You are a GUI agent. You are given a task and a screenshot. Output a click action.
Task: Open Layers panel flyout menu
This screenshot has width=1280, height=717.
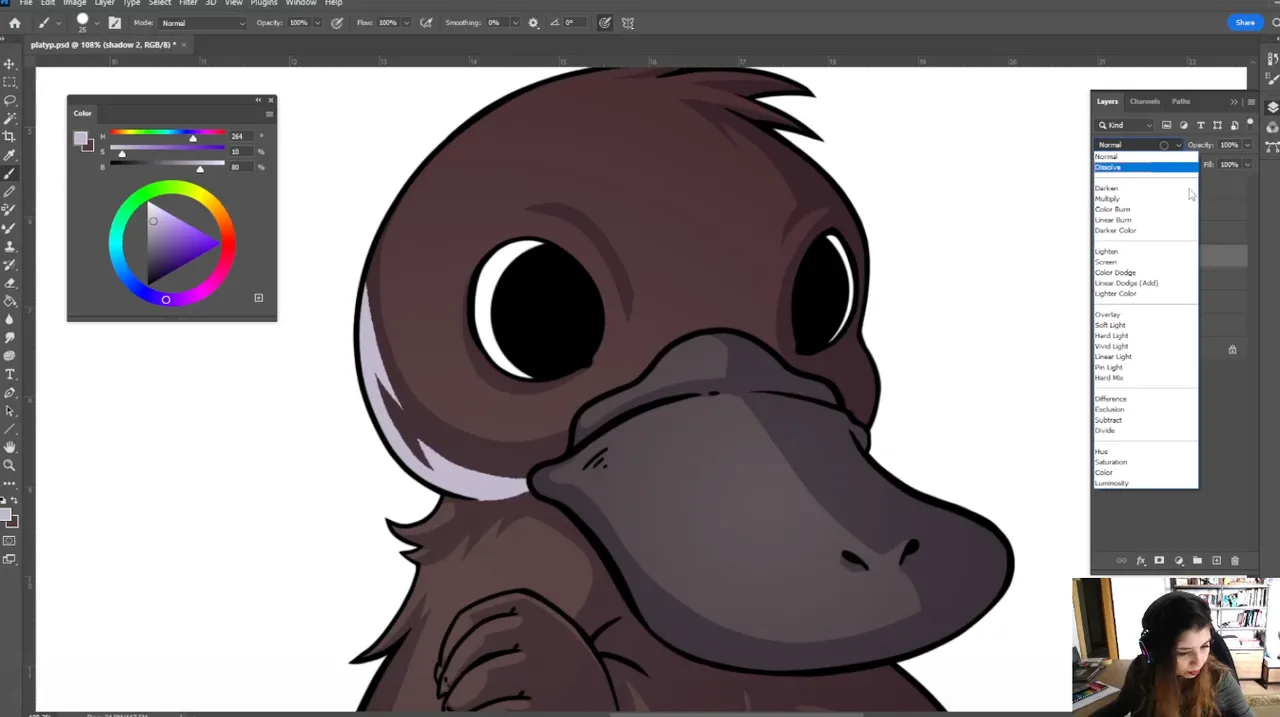[x=1251, y=101]
